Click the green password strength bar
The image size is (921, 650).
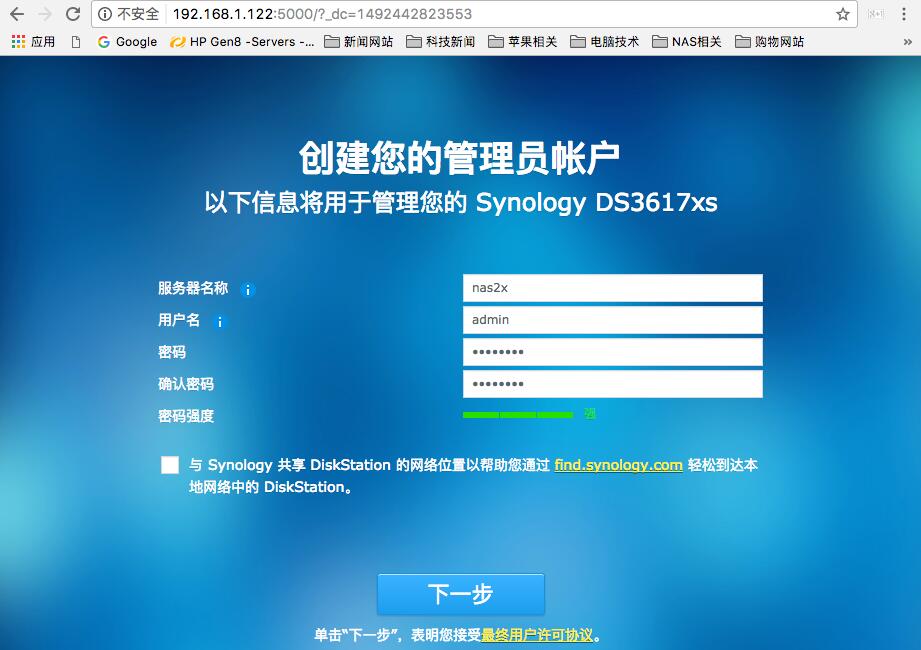pyautogui.click(x=515, y=415)
